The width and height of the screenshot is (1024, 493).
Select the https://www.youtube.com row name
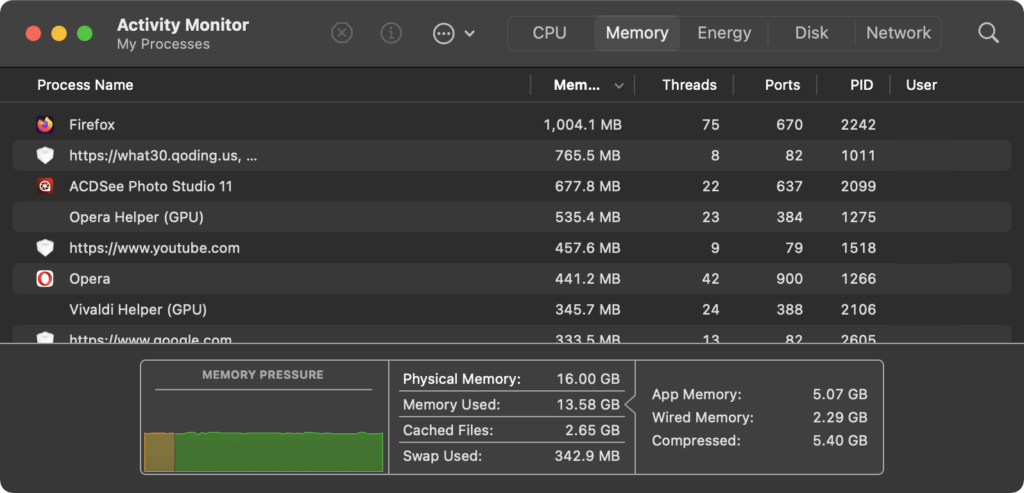155,248
